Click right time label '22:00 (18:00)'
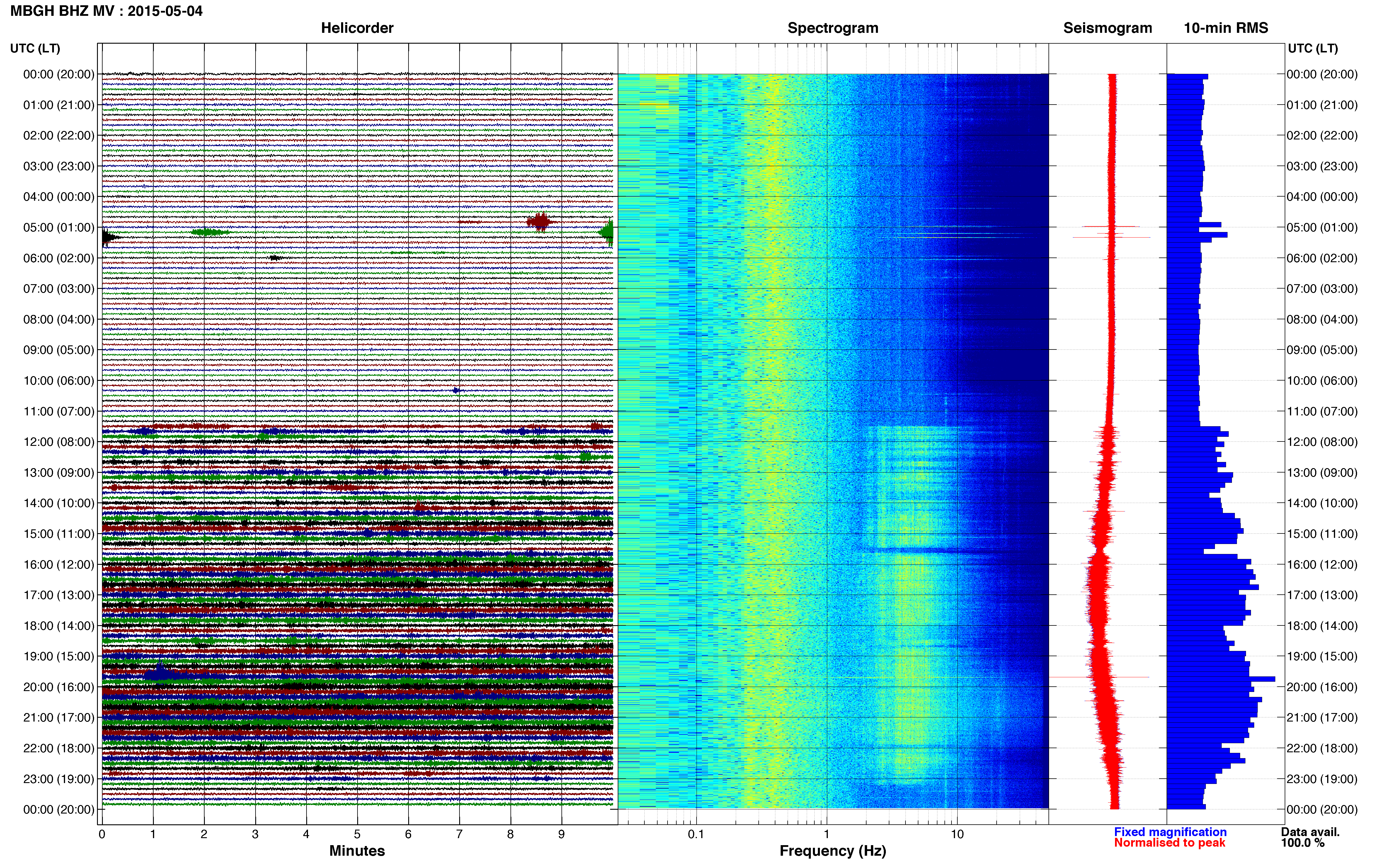 (x=1322, y=748)
